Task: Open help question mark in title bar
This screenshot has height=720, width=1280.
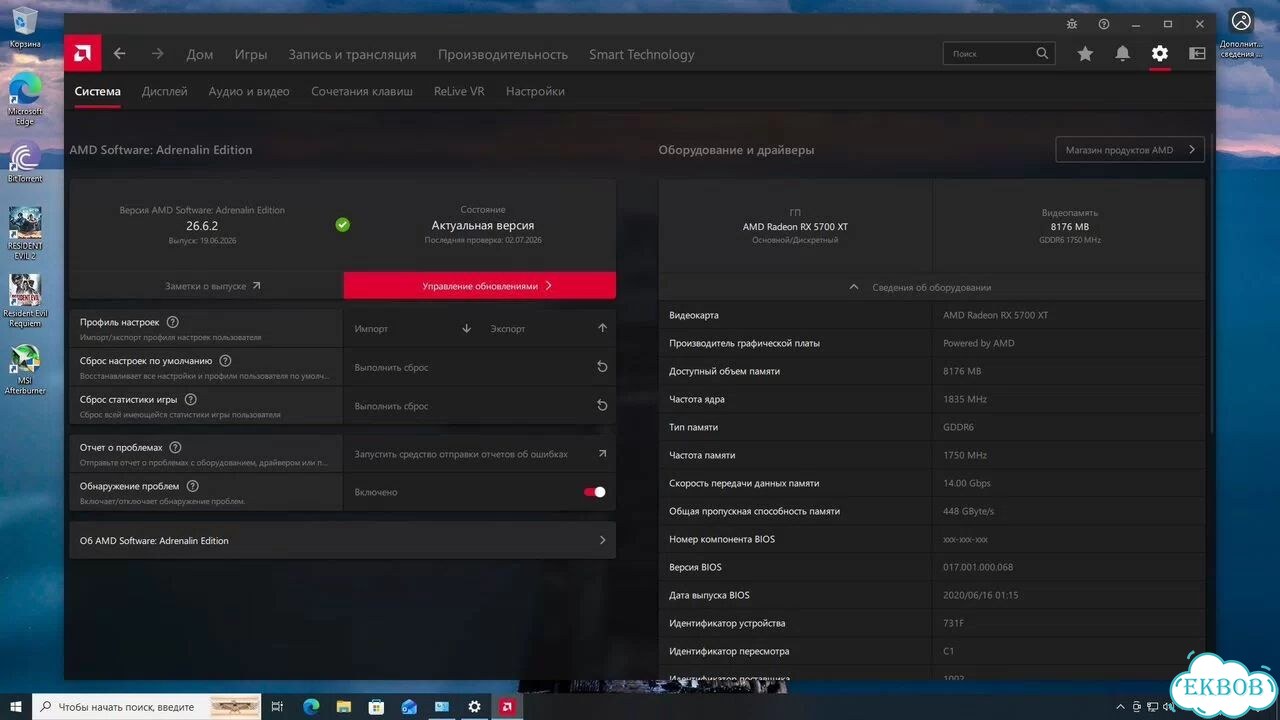Action: [x=1104, y=24]
